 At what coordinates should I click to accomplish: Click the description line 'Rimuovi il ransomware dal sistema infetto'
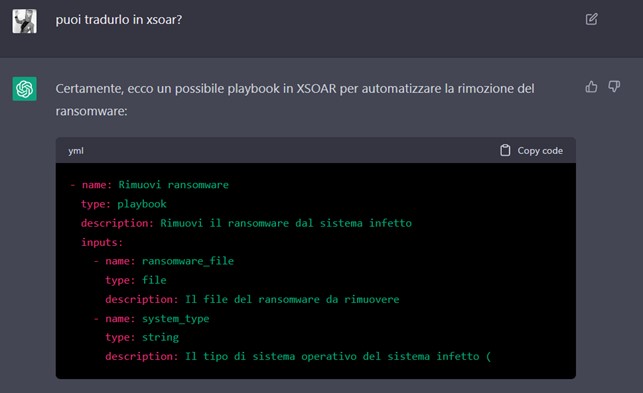click(246, 223)
